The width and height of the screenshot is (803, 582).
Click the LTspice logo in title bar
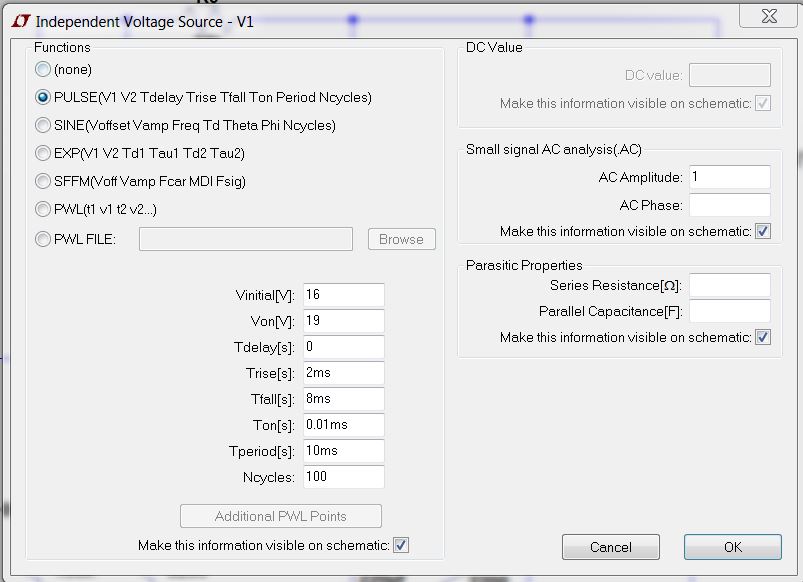(22, 22)
